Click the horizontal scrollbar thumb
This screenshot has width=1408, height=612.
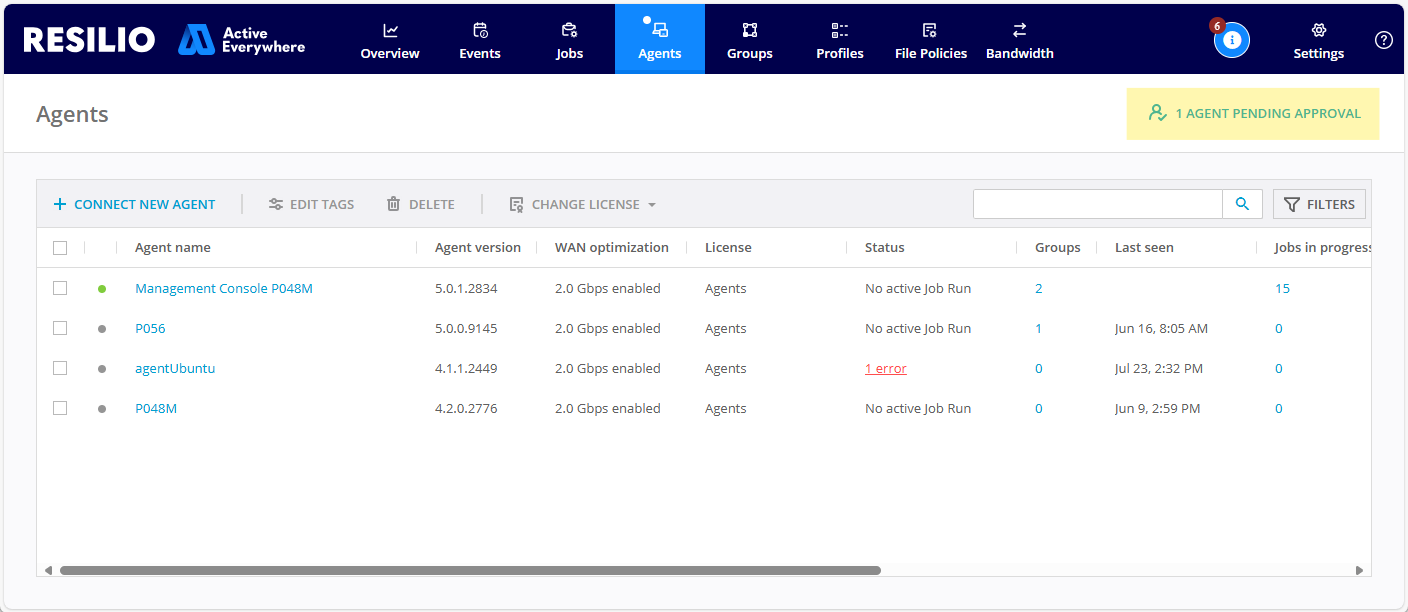click(470, 570)
